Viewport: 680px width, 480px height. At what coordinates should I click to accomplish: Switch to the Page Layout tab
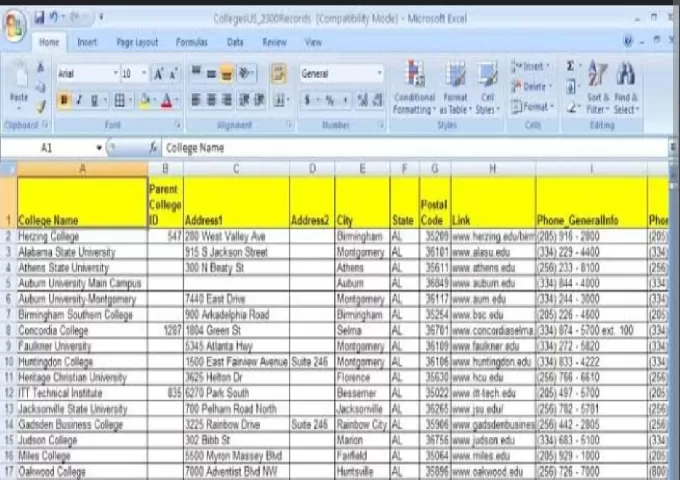(137, 42)
